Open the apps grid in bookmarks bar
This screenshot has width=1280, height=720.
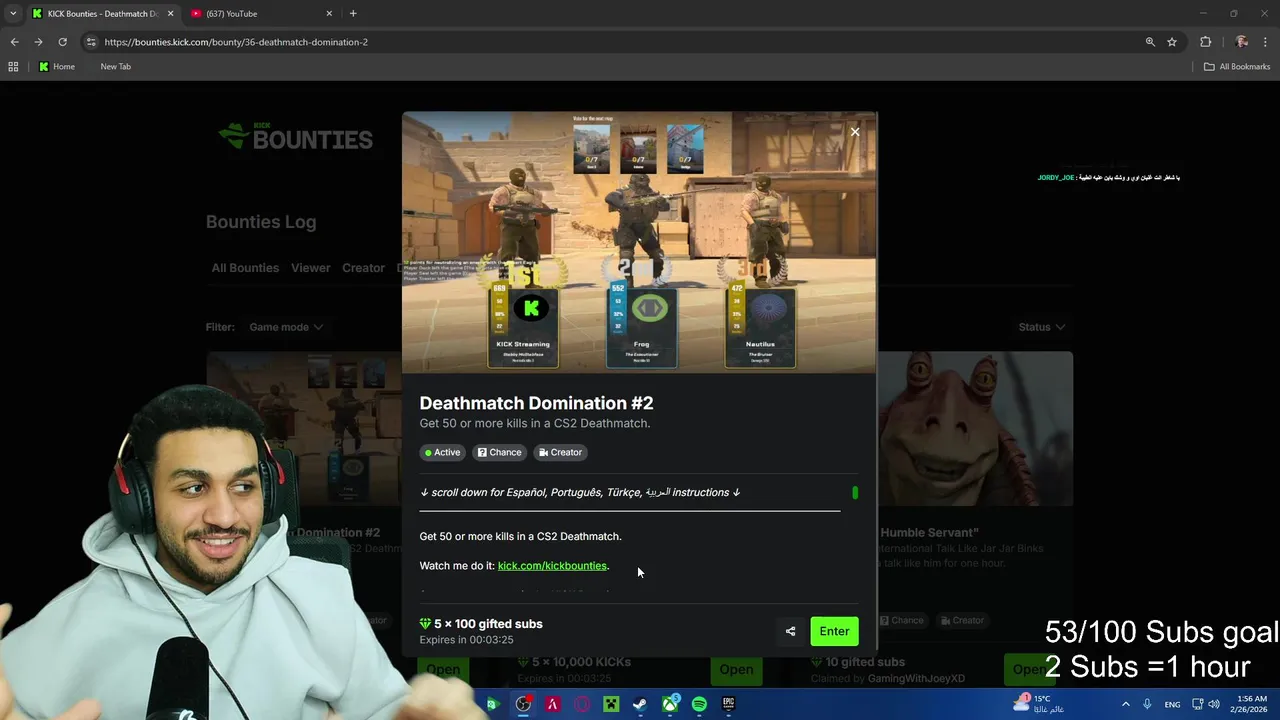click(x=13, y=67)
